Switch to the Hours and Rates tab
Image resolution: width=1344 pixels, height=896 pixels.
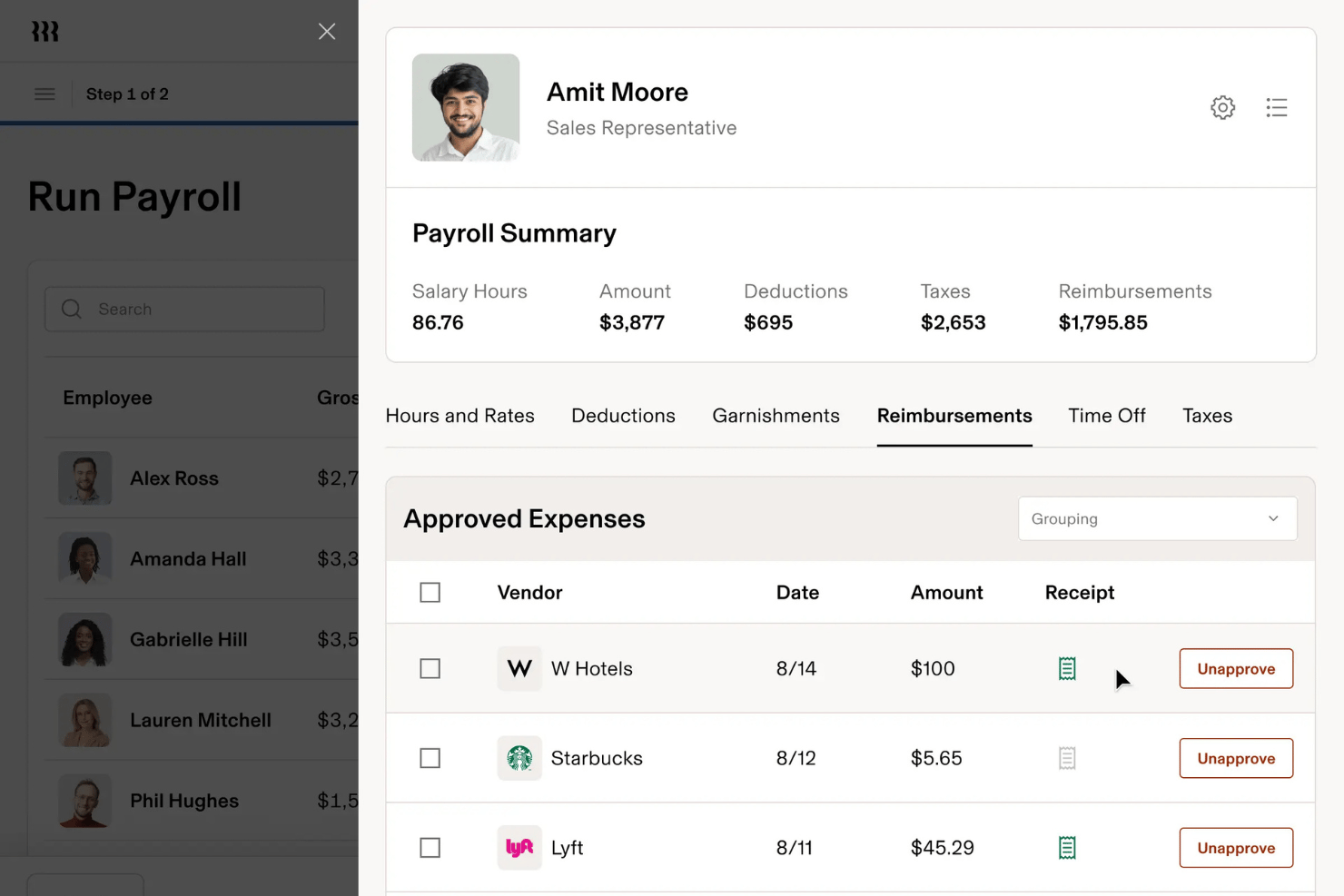tap(460, 416)
